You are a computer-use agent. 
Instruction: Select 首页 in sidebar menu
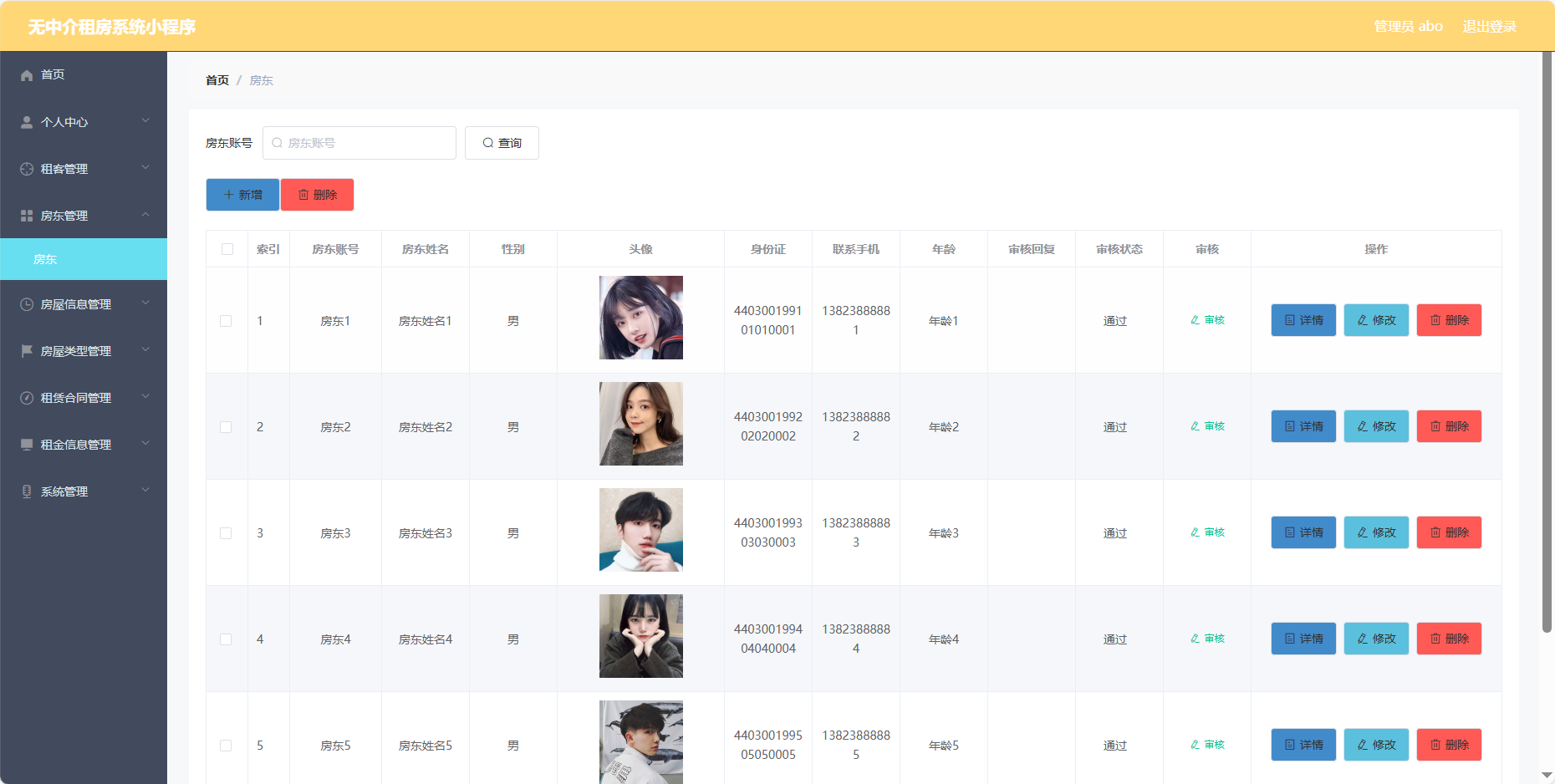click(x=84, y=75)
